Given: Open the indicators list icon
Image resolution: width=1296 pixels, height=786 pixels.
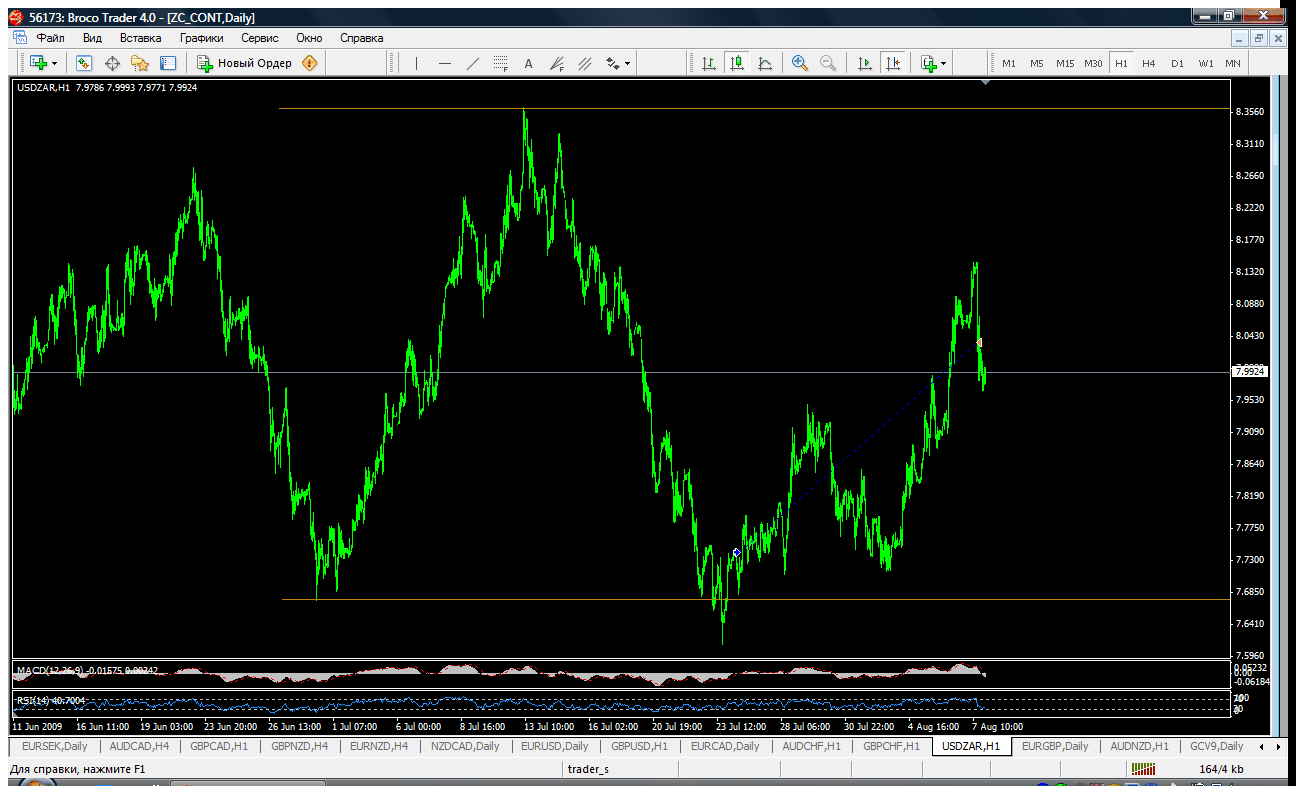Looking at the screenshot, I should point(929,63).
